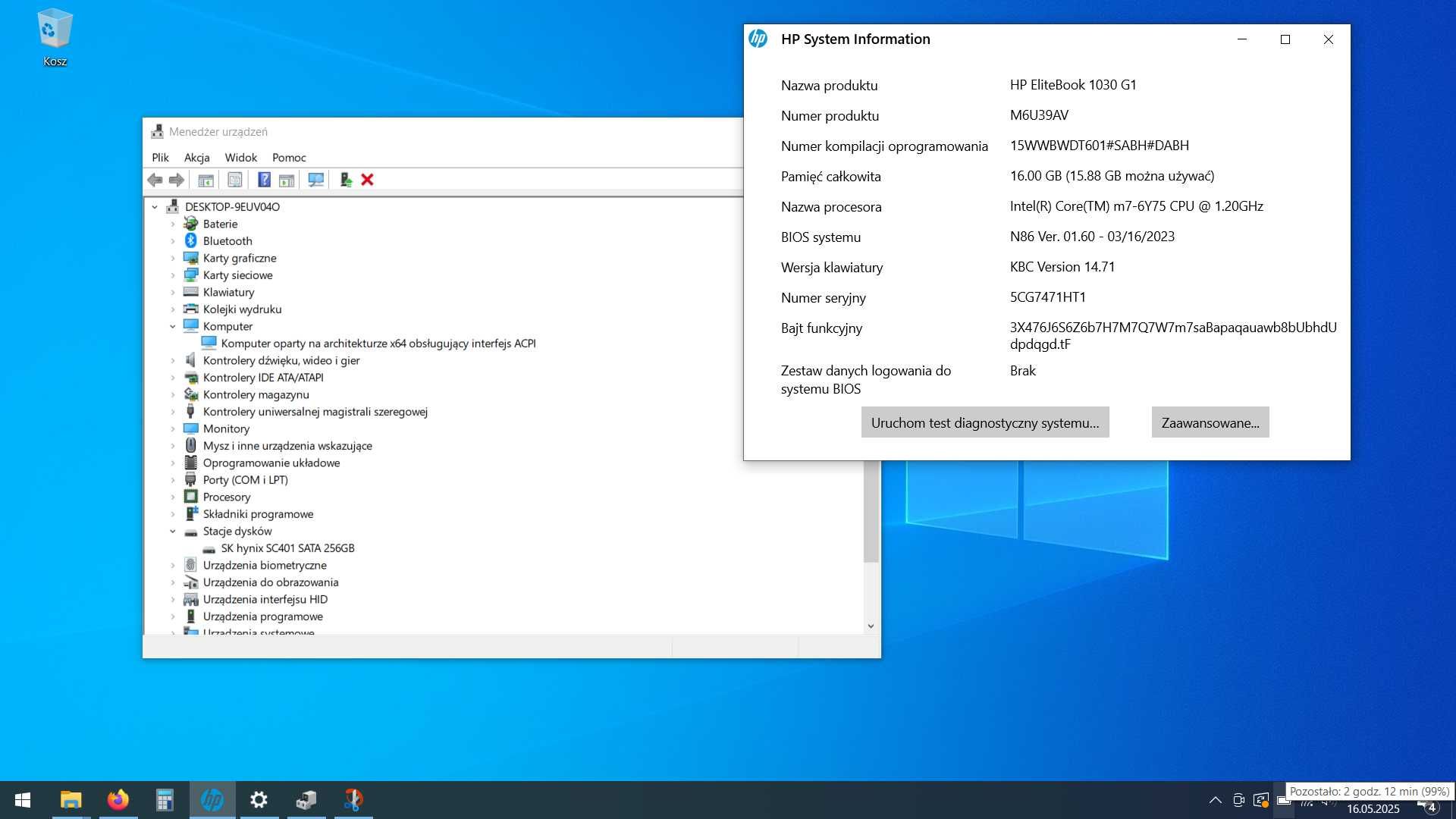Select Urządzenia interfejsu HID item

pos(265,600)
